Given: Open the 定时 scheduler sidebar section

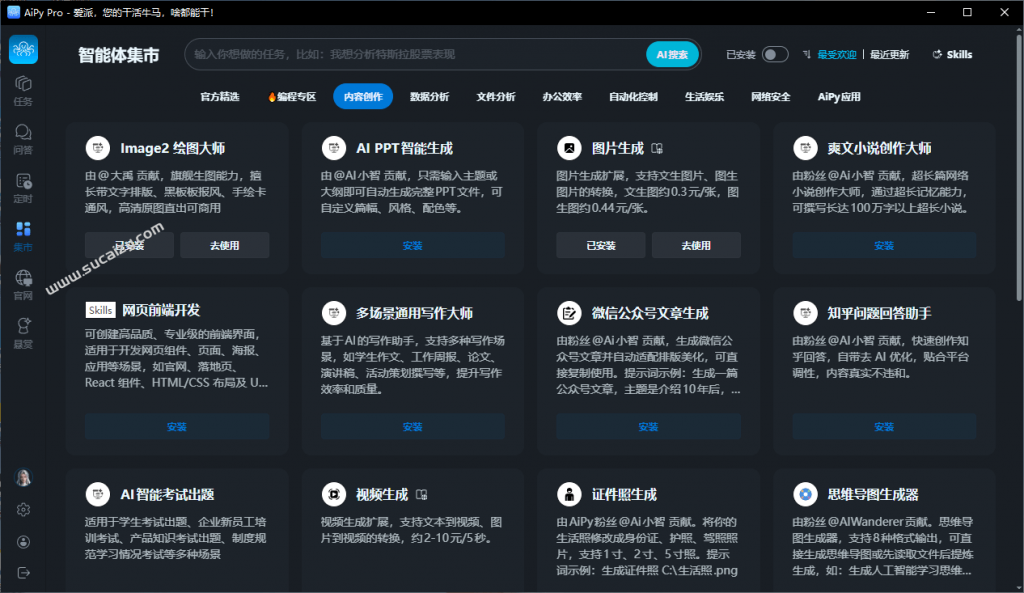Looking at the screenshot, I should click(24, 188).
